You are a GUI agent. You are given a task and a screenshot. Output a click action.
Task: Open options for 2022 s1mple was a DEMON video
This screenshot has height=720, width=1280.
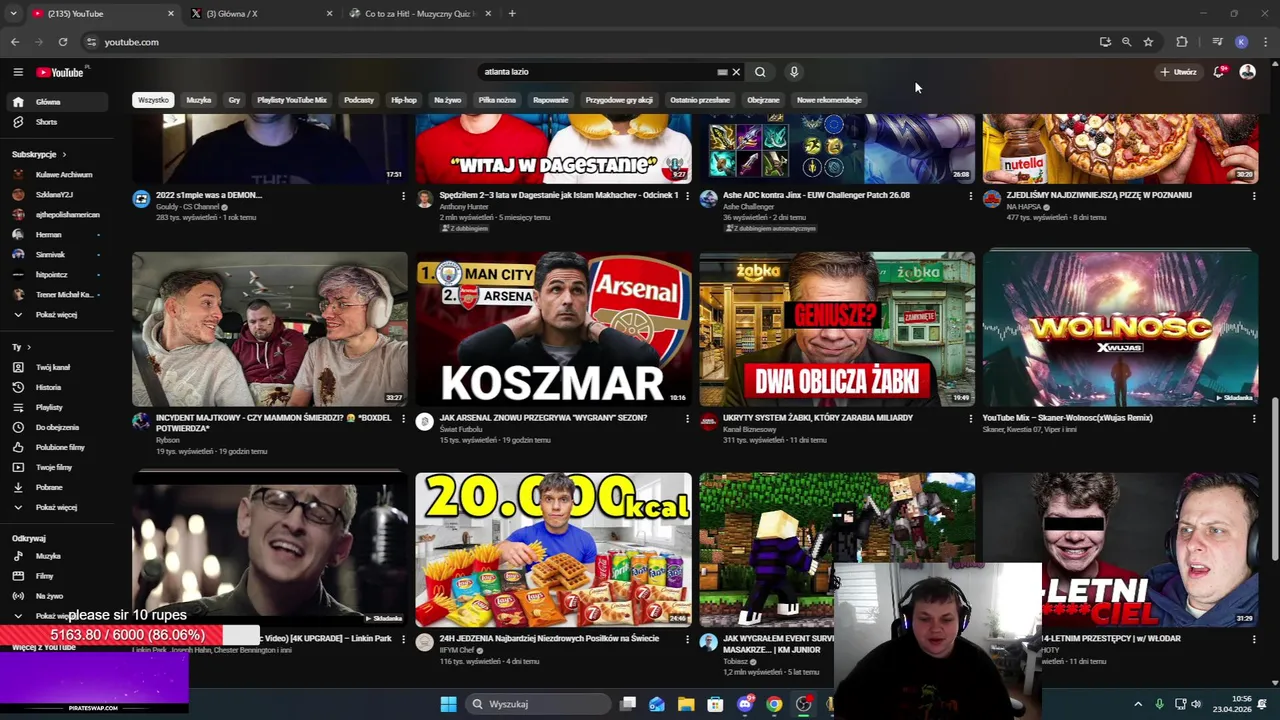tap(403, 196)
